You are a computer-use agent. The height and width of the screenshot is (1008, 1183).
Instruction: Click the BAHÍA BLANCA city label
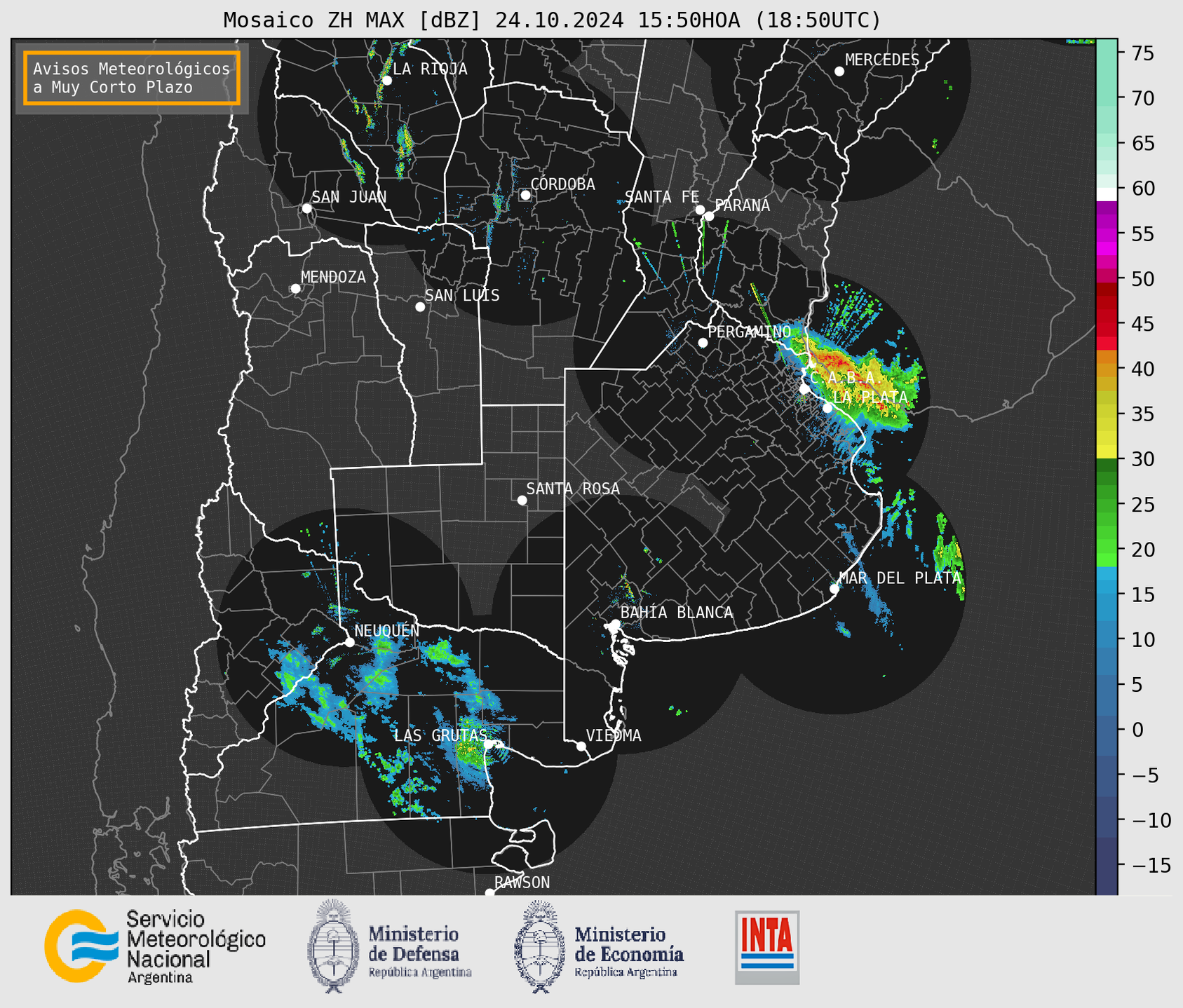coord(677,613)
